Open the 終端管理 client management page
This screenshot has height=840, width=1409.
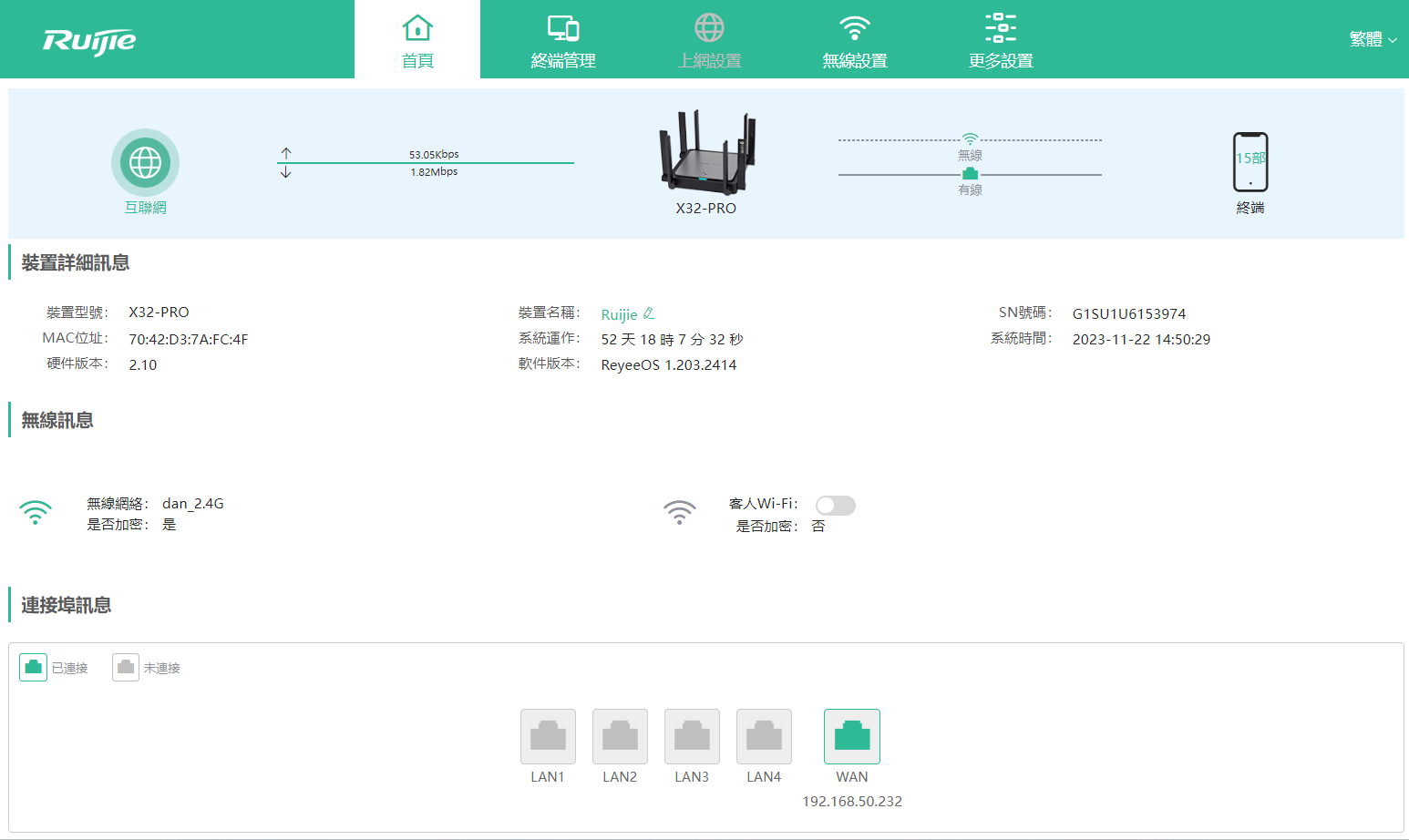coord(563,39)
